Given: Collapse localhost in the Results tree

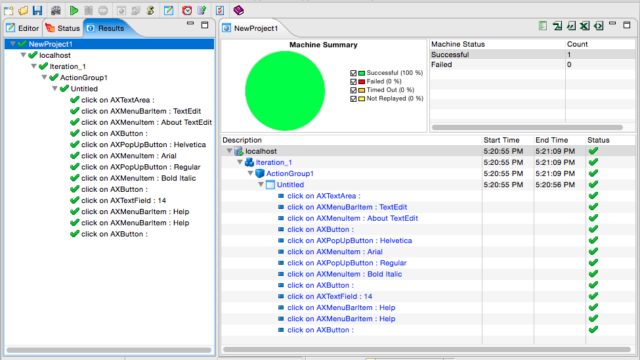Looking at the screenshot, I should tap(23, 55).
